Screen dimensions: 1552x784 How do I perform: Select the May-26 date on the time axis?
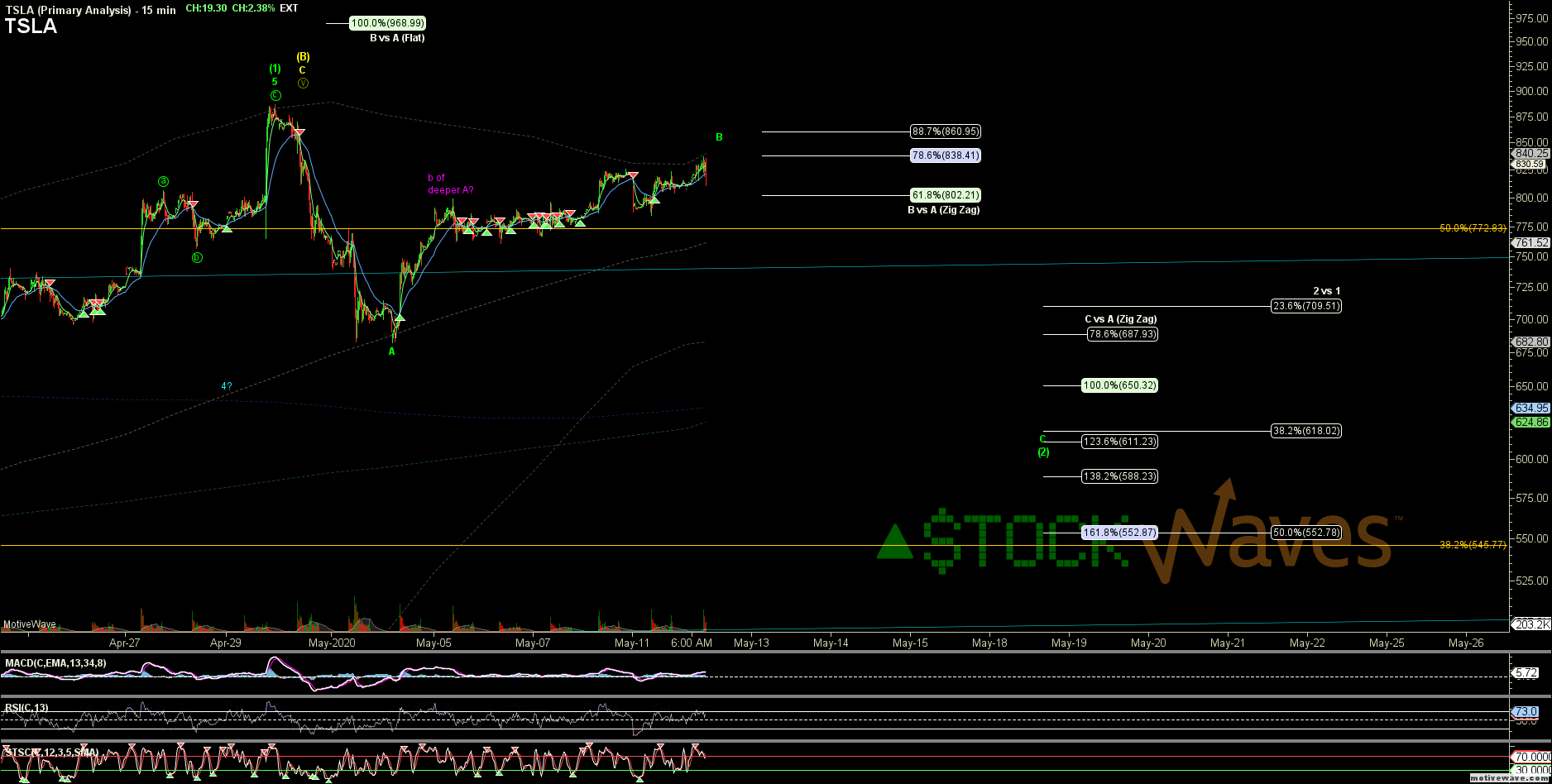click(1465, 643)
